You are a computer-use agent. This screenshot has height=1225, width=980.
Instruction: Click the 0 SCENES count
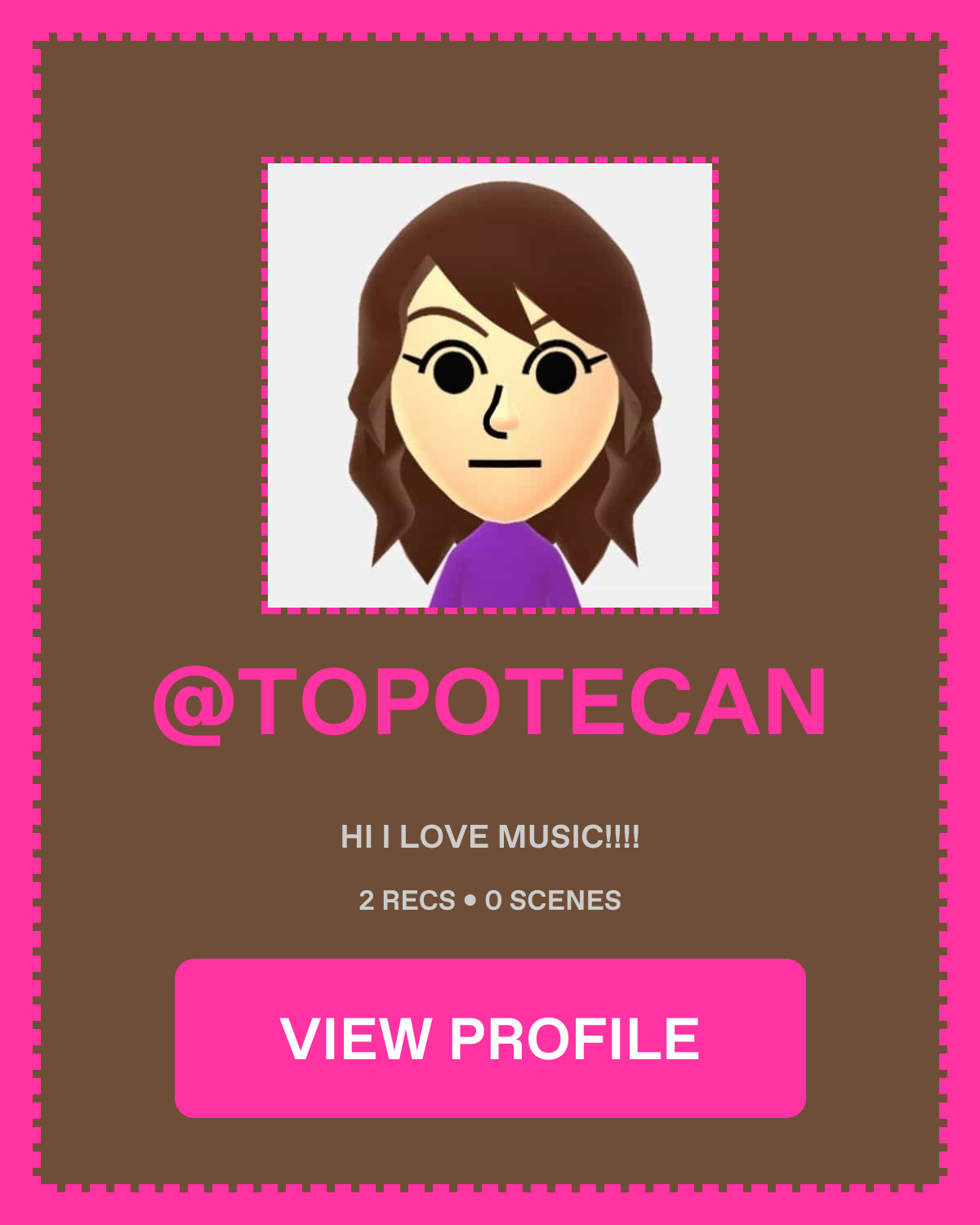click(x=553, y=900)
